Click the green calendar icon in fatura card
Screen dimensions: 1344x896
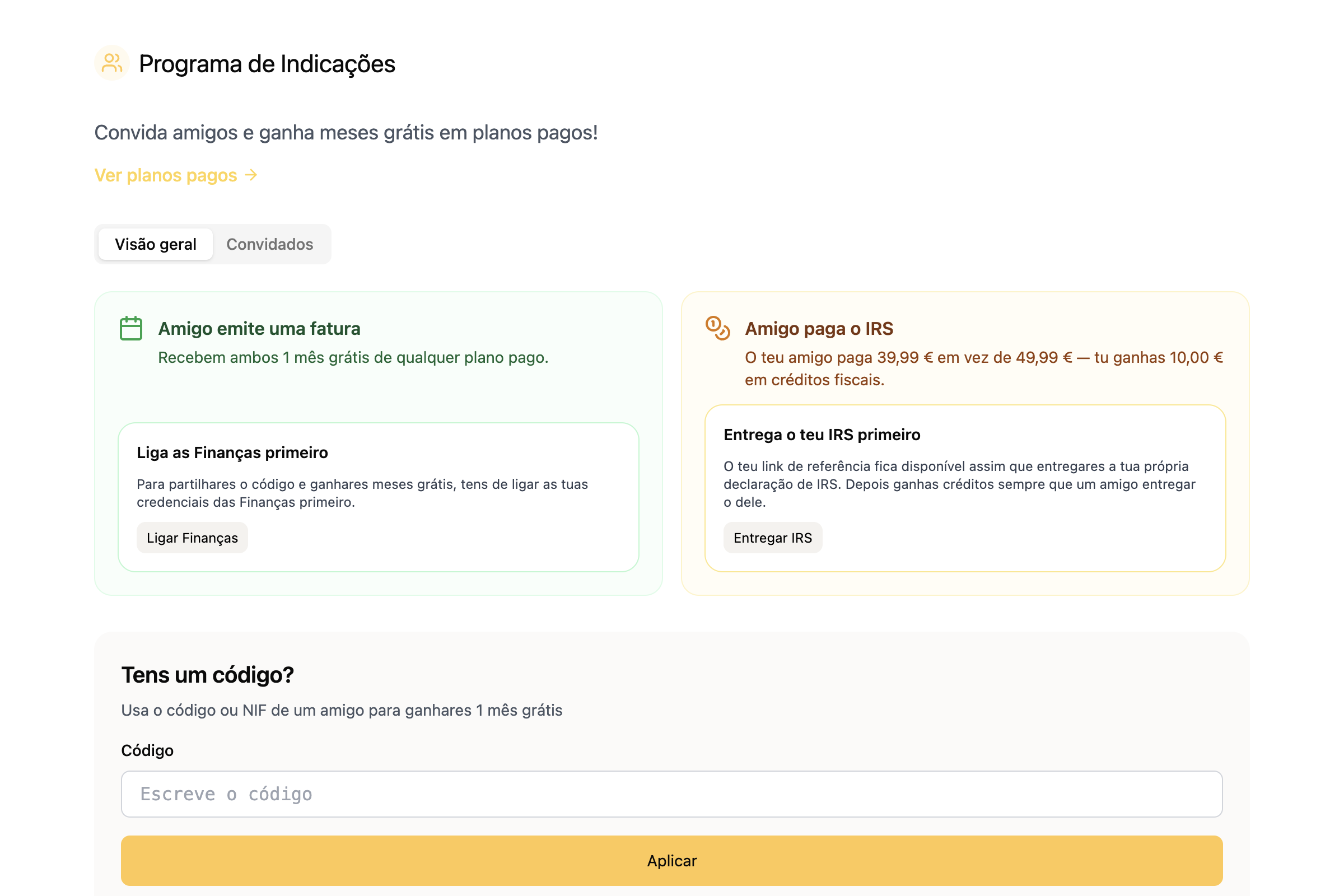click(131, 328)
